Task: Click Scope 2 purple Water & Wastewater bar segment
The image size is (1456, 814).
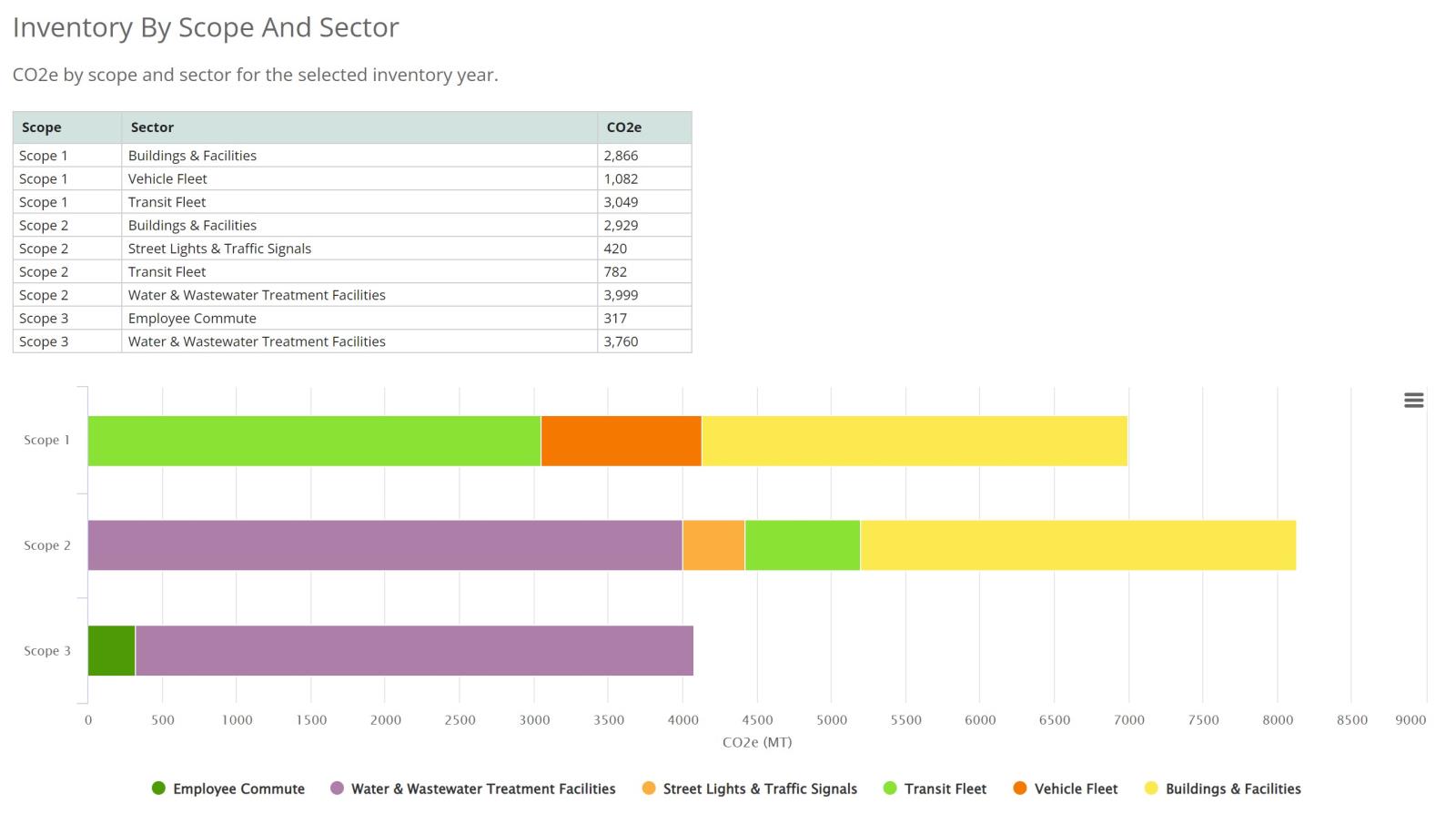Action: tap(385, 545)
